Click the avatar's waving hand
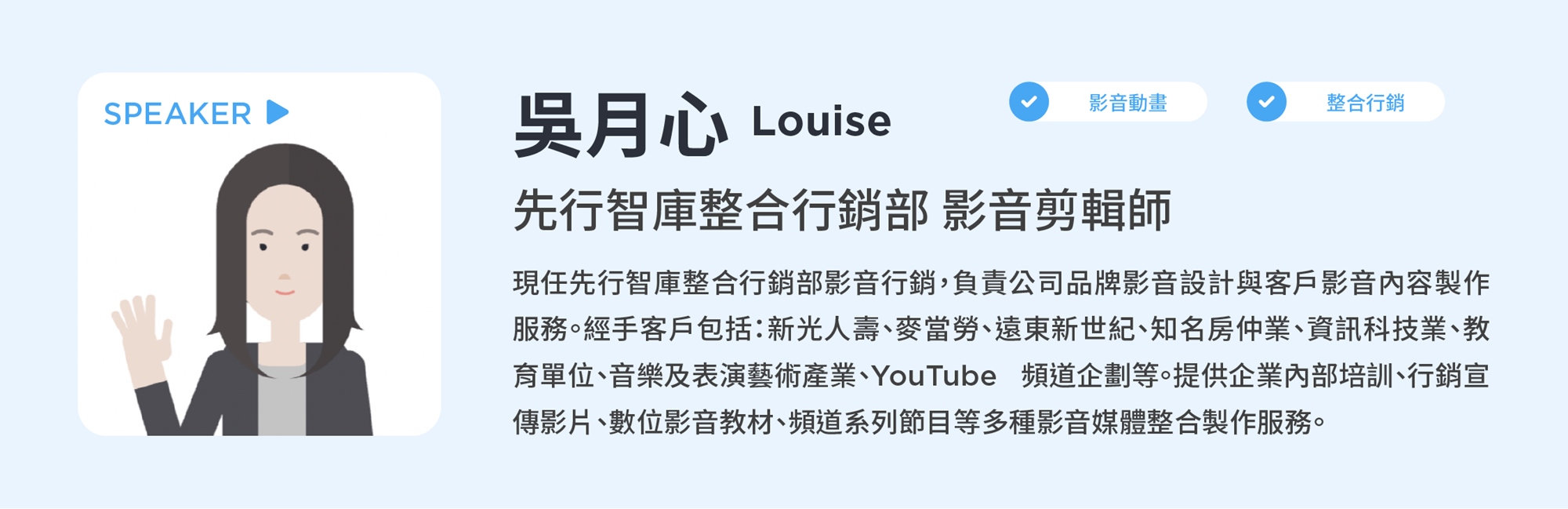The height and width of the screenshot is (509, 1568). tap(143, 329)
